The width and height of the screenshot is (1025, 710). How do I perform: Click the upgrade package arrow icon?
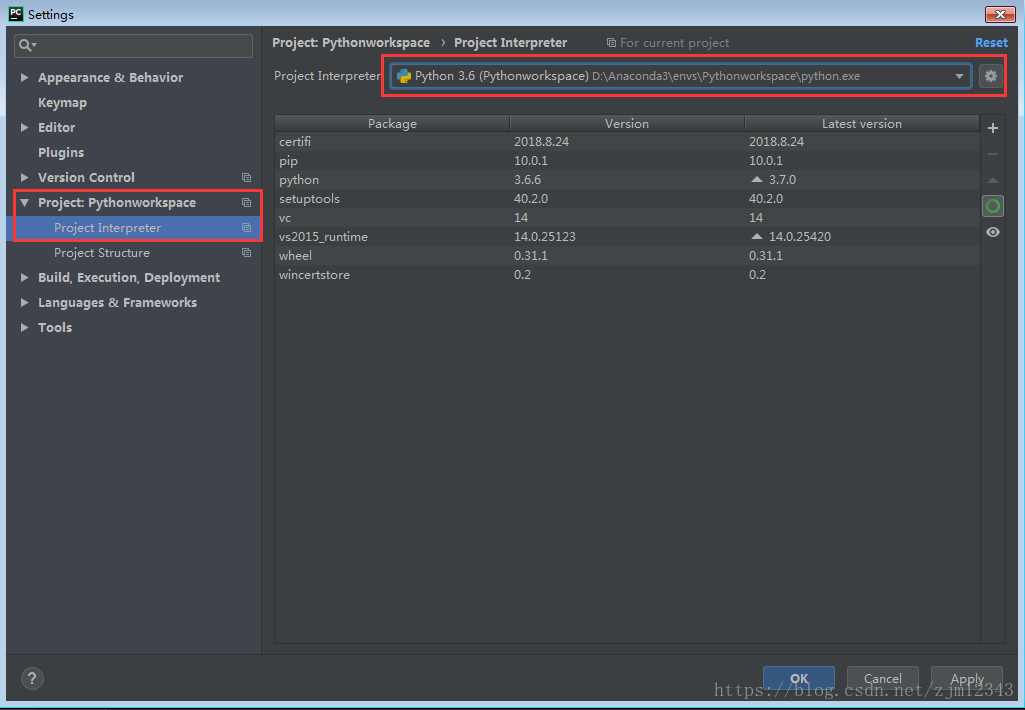tap(992, 180)
